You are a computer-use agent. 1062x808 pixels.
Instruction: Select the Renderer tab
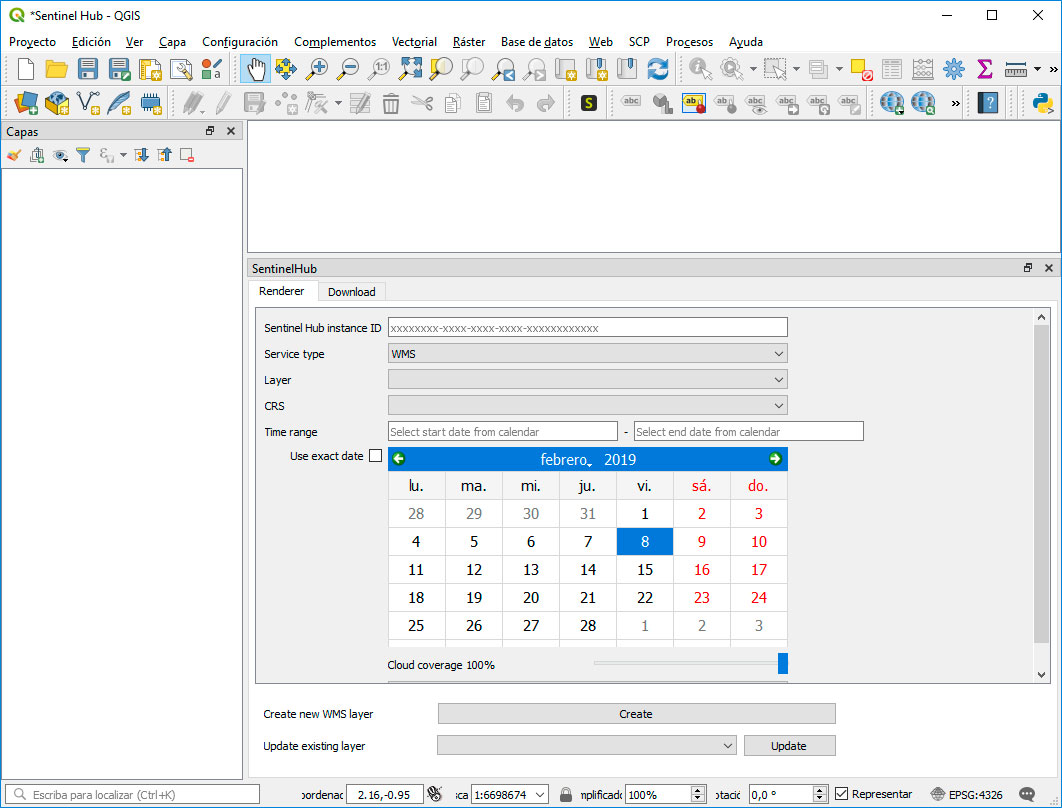click(281, 291)
